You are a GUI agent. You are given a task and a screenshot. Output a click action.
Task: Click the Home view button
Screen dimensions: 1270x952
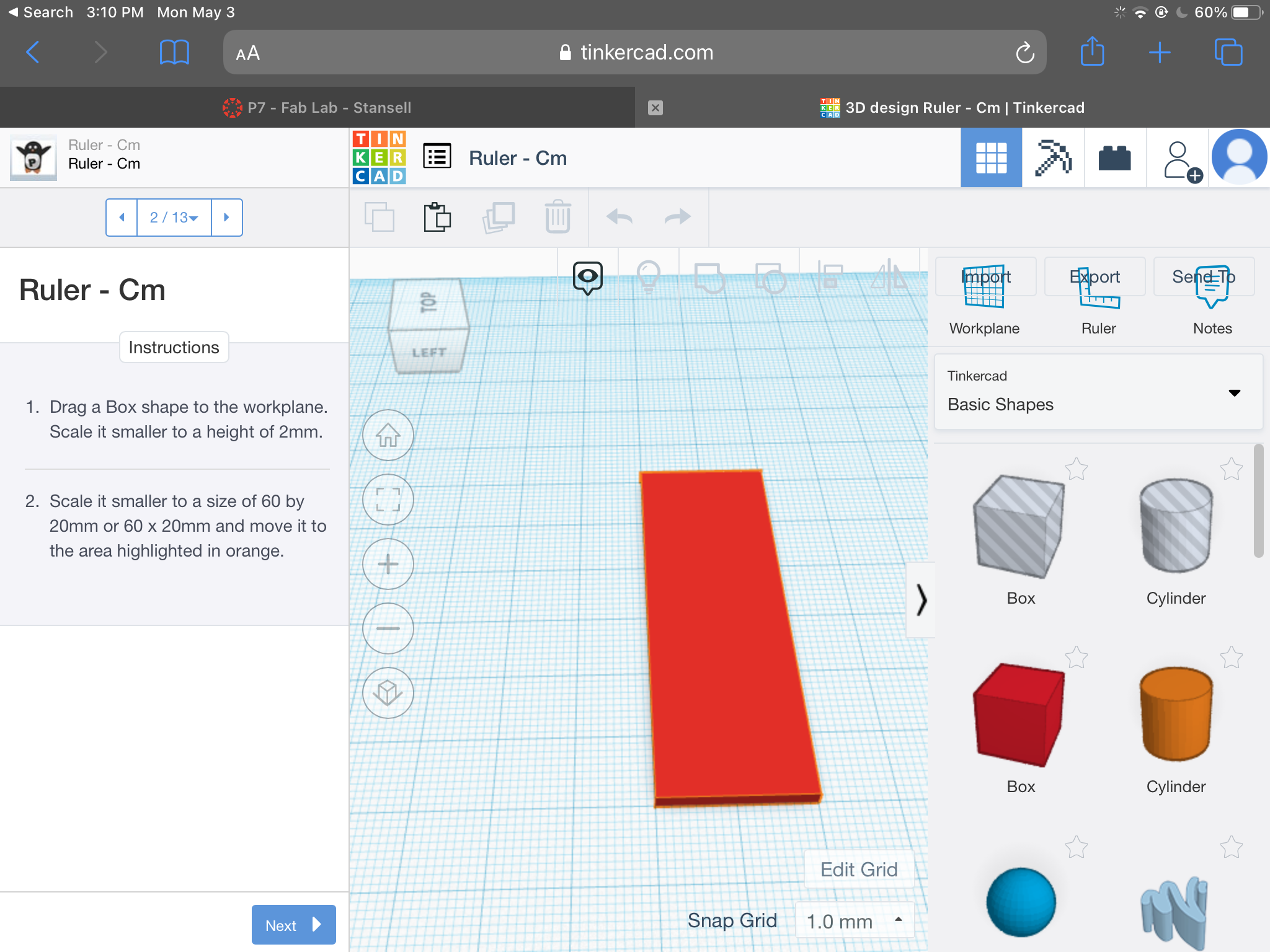[388, 435]
